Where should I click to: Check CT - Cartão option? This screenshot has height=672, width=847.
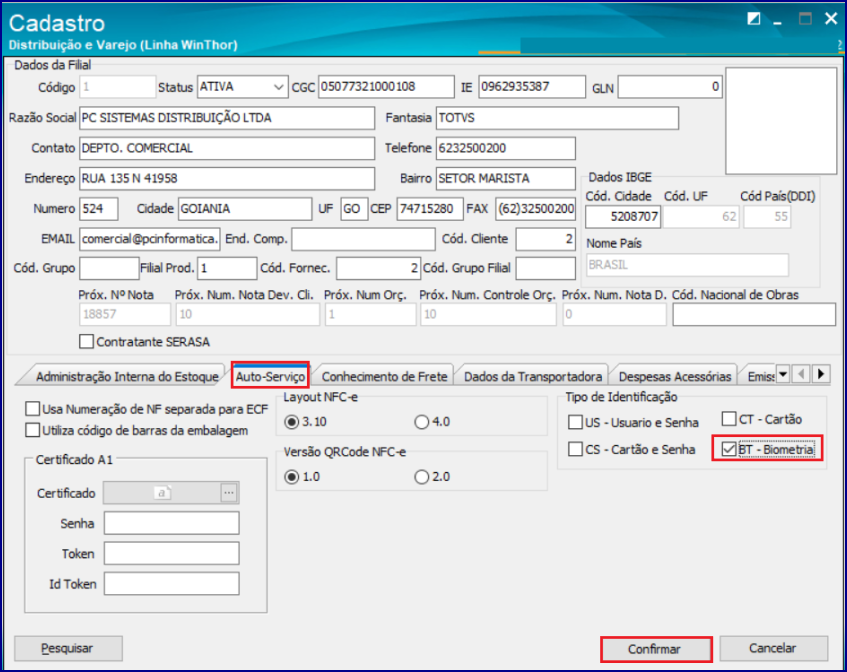[x=729, y=419]
